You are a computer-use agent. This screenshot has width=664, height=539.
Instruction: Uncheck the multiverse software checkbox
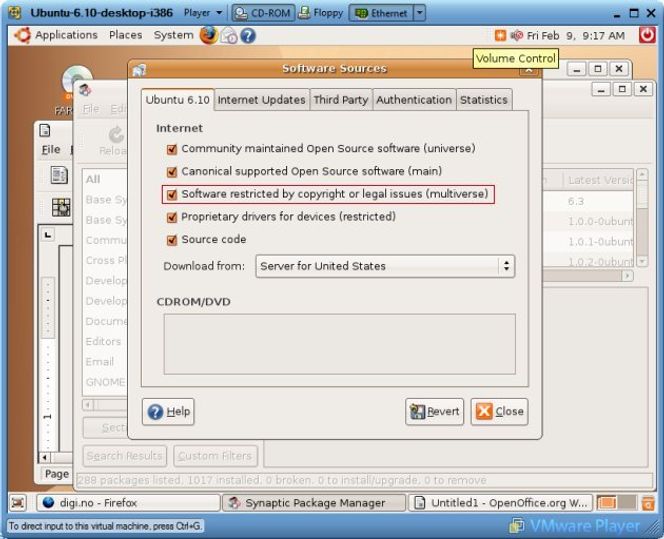point(172,195)
